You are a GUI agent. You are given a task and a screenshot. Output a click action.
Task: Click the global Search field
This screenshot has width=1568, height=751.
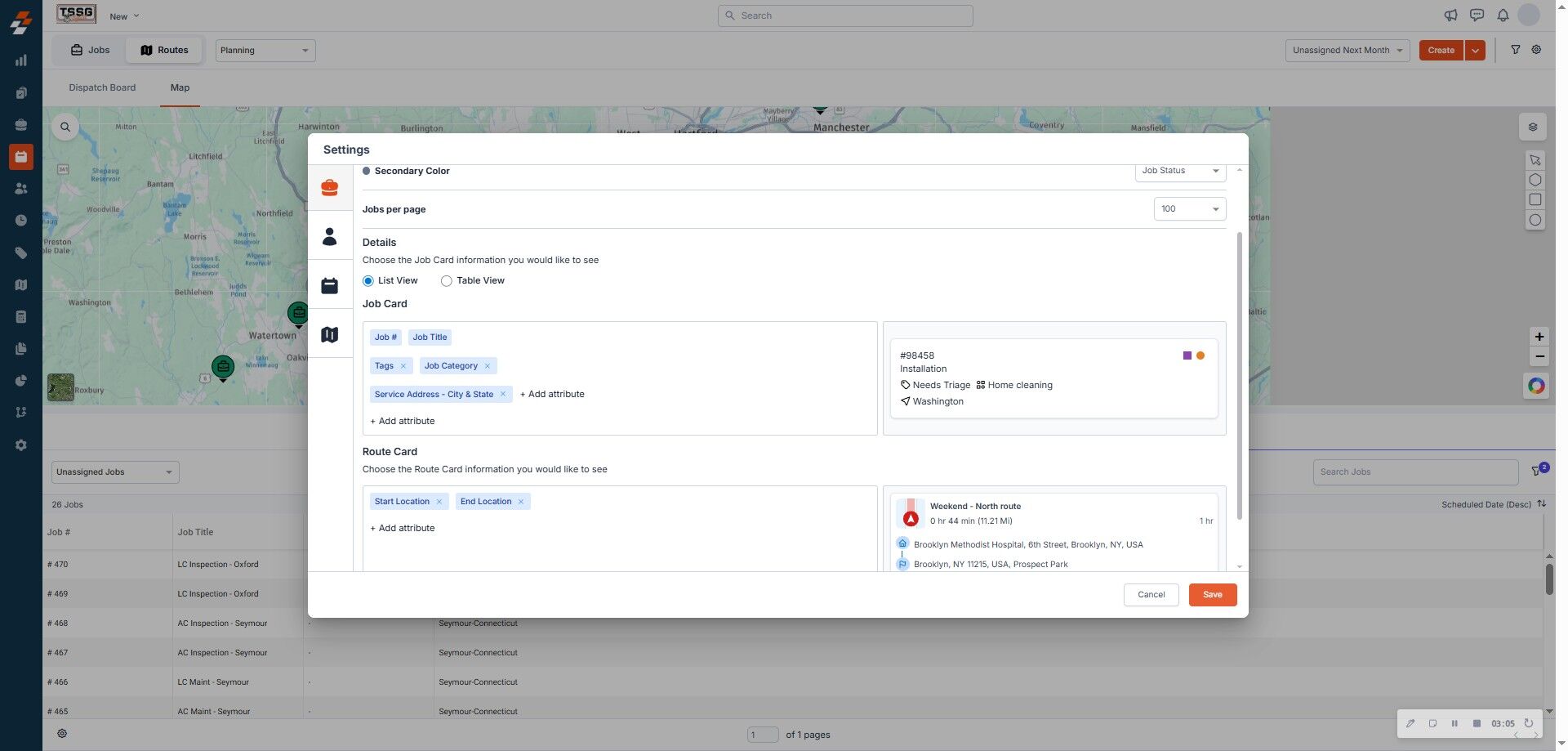tap(845, 16)
